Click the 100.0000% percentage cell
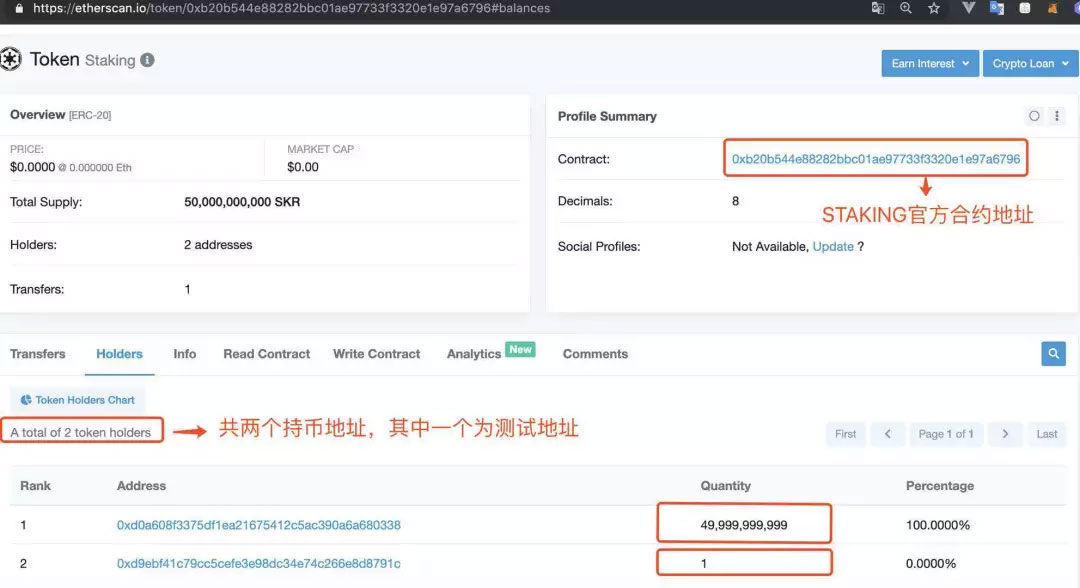1080x588 pixels. coord(937,525)
